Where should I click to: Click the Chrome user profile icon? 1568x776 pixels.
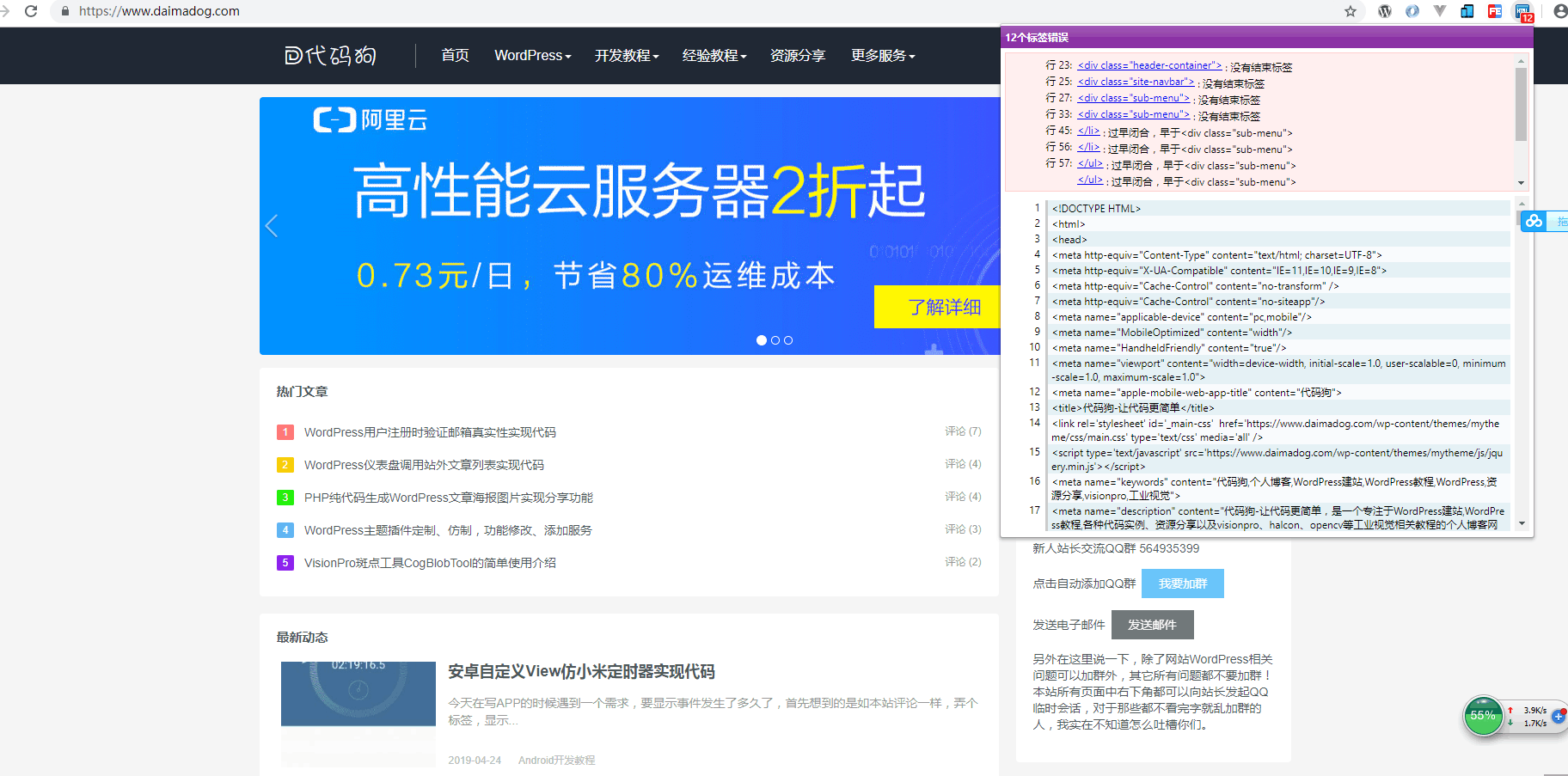(1560, 11)
